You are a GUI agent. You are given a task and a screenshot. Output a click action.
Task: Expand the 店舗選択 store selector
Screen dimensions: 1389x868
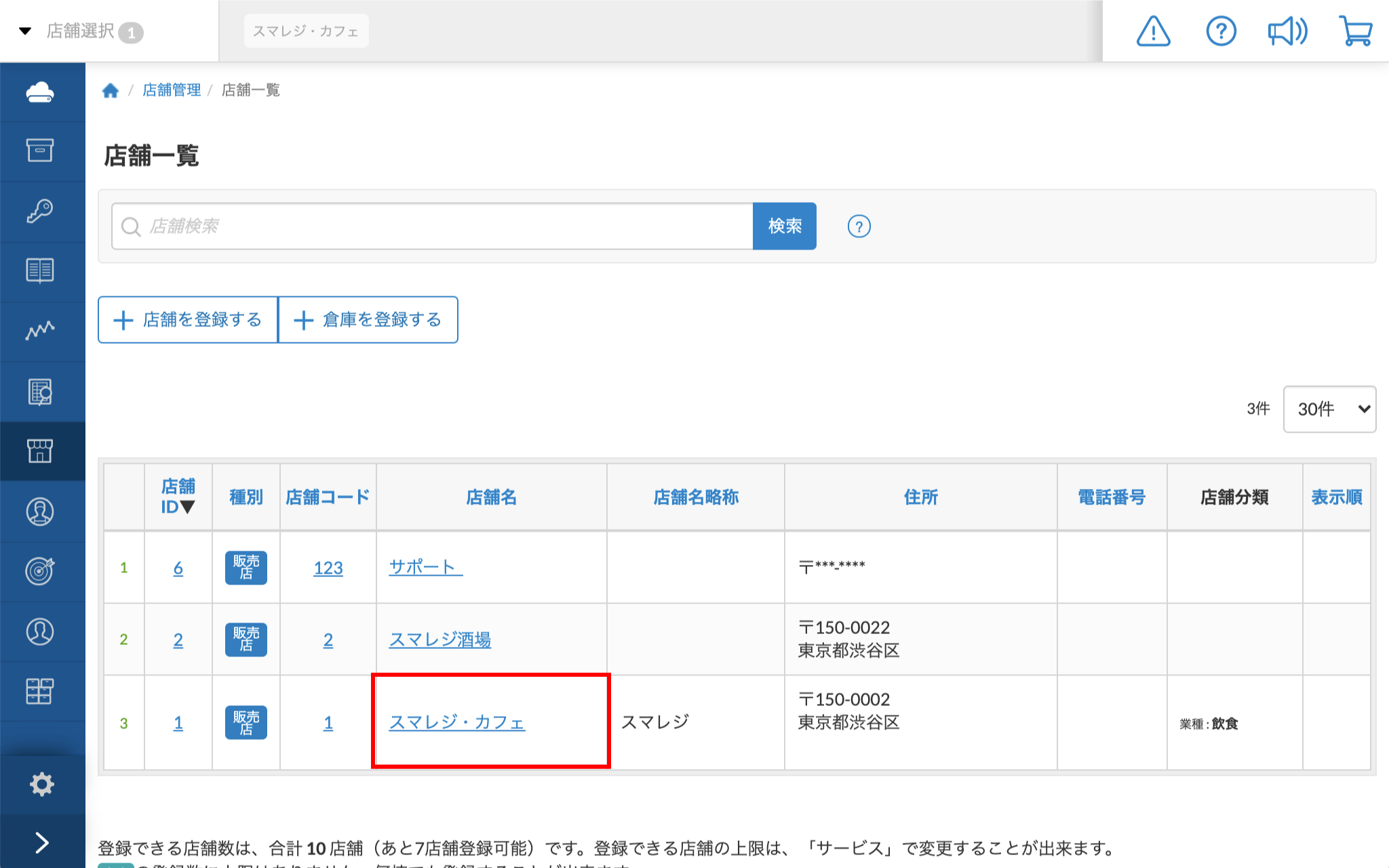(80, 31)
